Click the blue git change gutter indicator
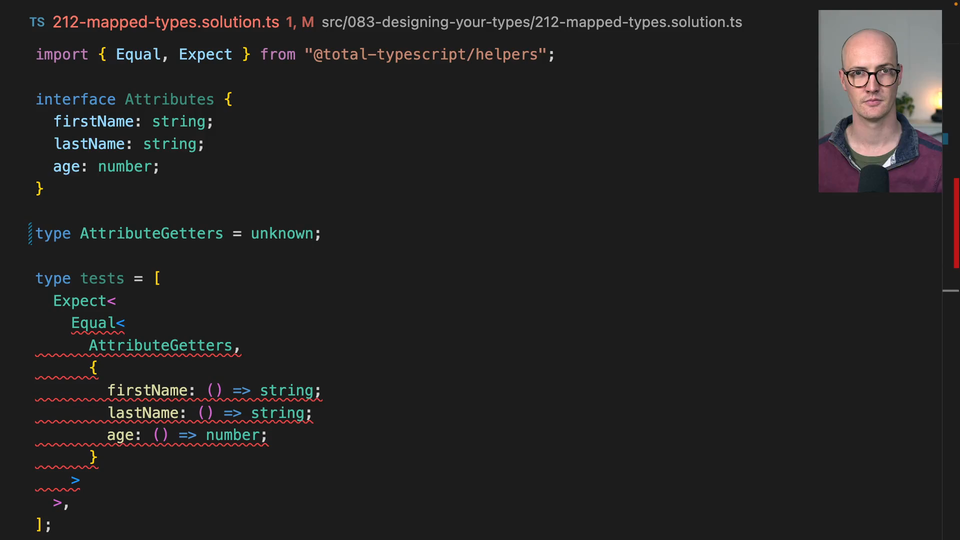The width and height of the screenshot is (960, 540). pos(30,233)
